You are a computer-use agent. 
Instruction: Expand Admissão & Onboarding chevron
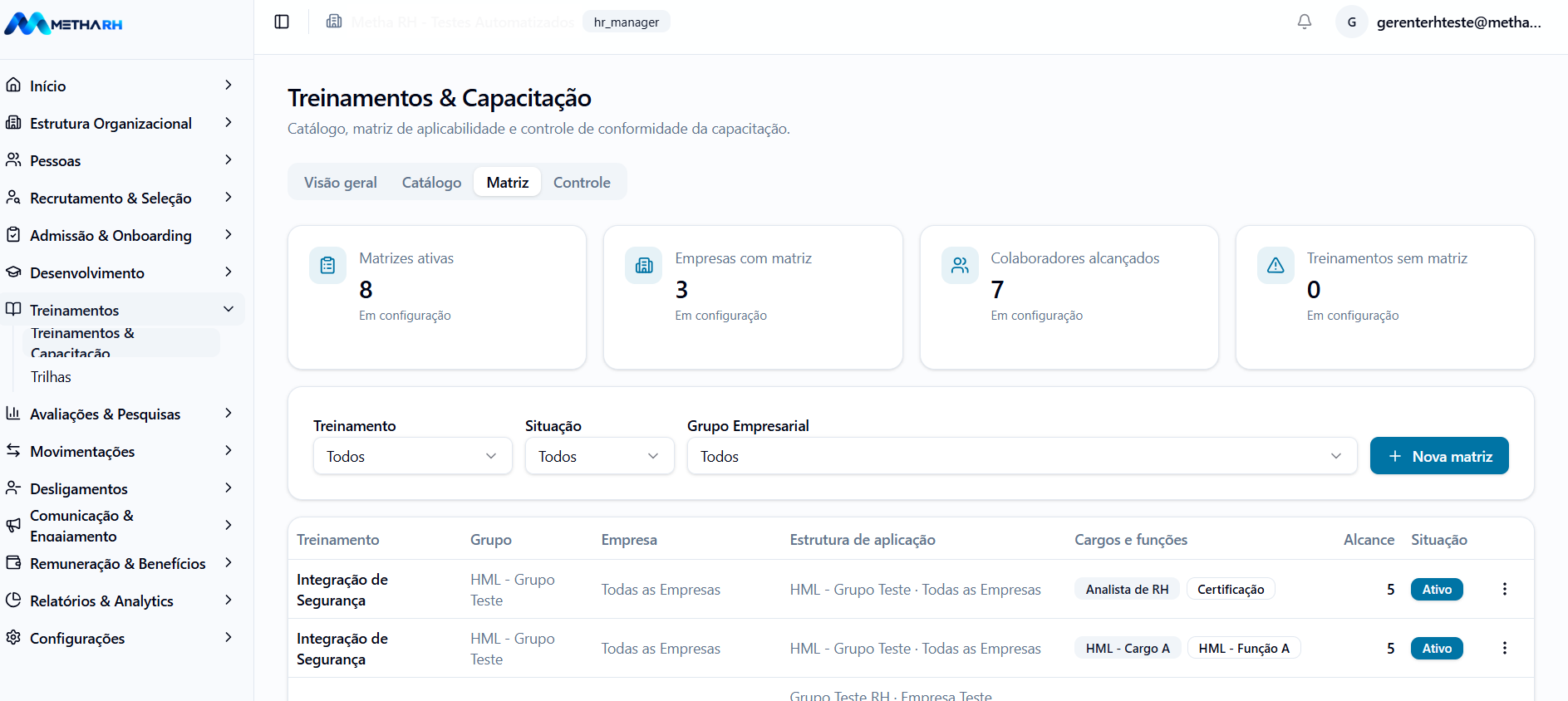[229, 234]
